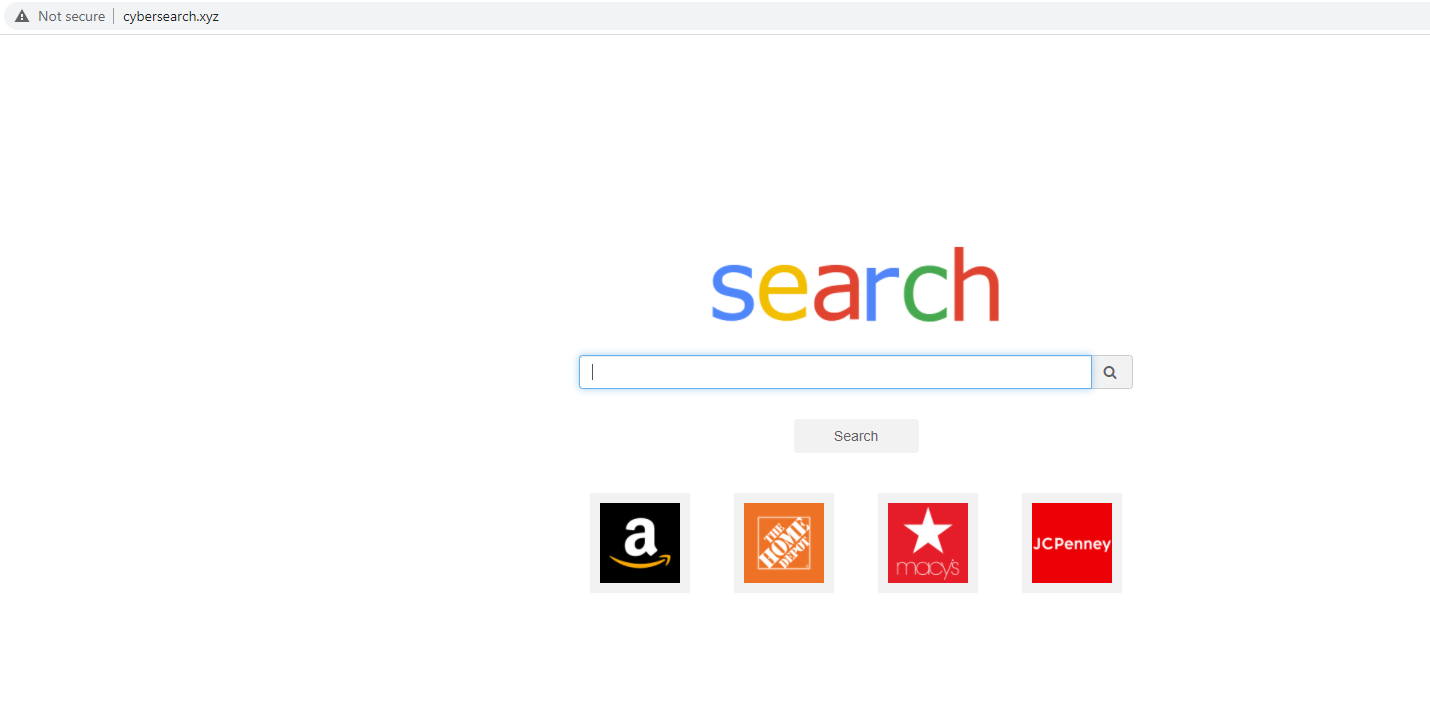Click the magnifying glass search icon
The height and width of the screenshot is (726, 1430).
pos(1111,372)
